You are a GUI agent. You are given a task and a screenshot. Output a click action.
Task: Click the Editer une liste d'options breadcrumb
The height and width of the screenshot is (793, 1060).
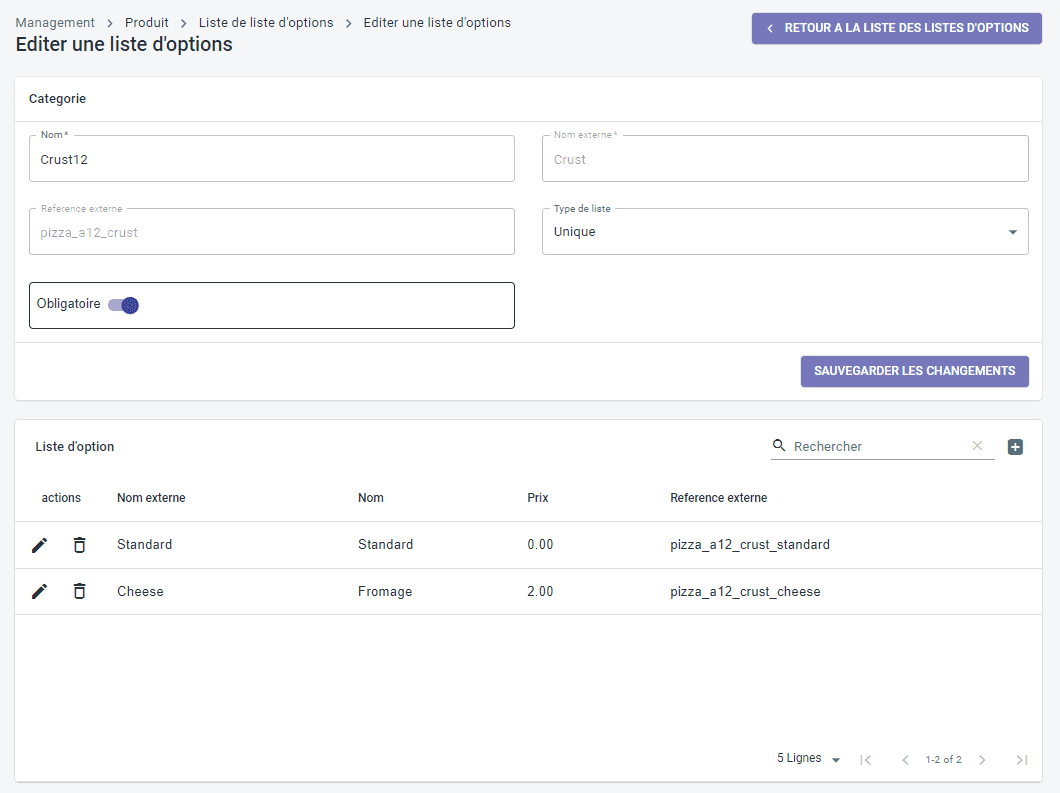tap(437, 22)
